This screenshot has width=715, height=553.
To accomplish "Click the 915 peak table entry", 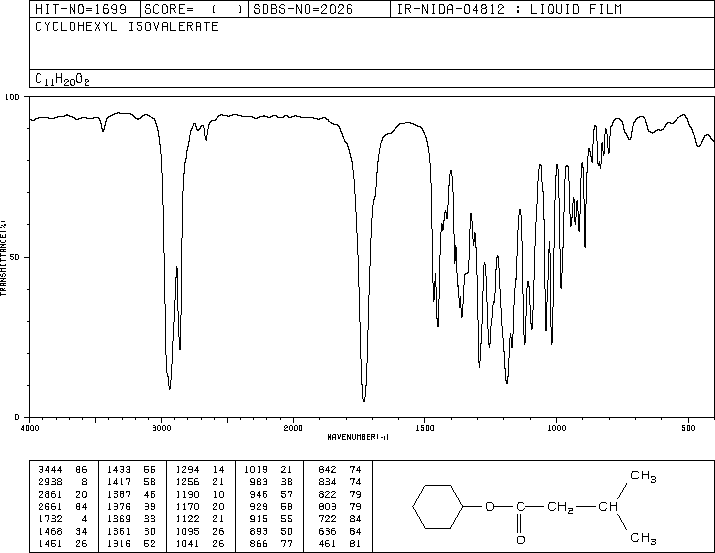I will point(272,519).
